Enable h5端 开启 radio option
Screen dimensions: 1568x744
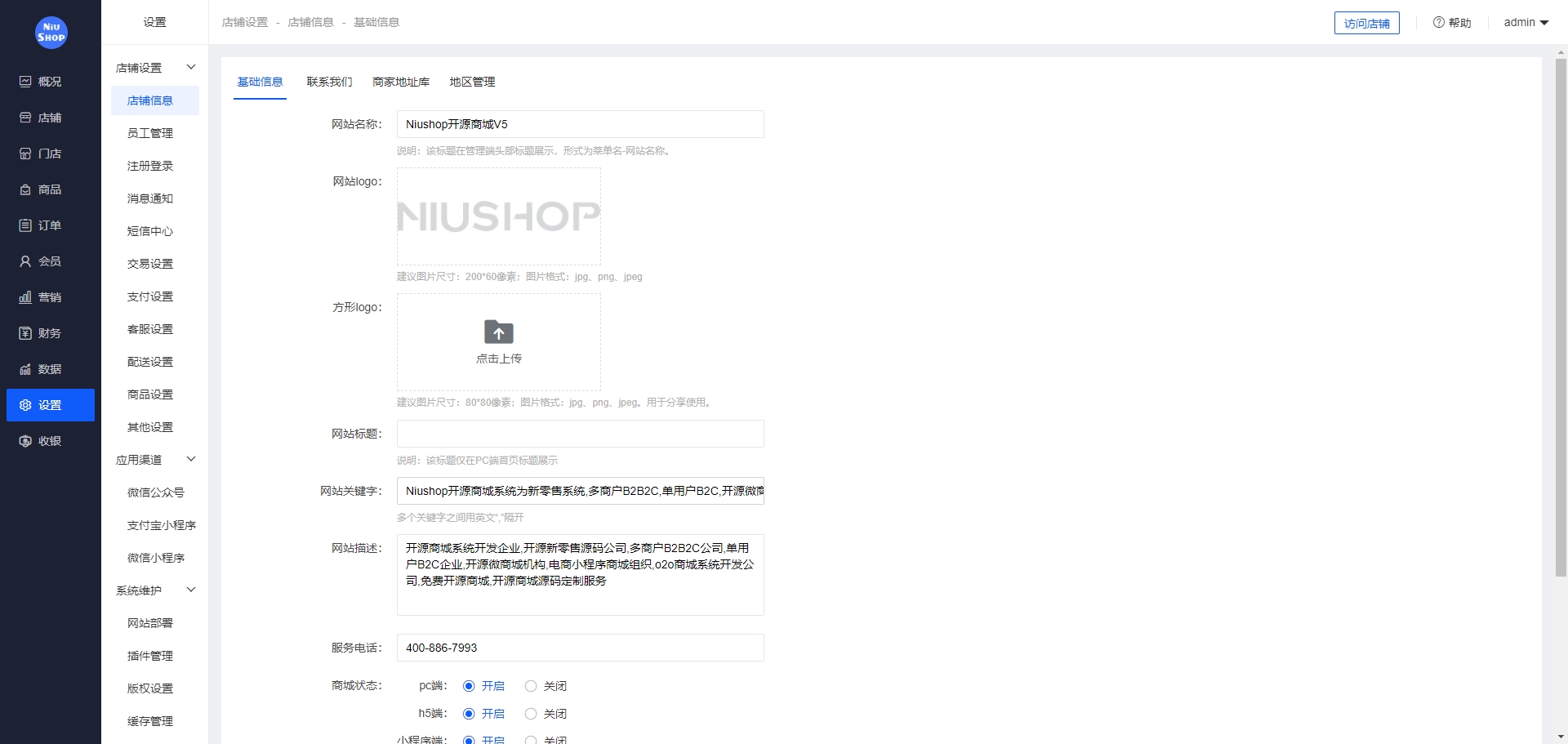(469, 714)
